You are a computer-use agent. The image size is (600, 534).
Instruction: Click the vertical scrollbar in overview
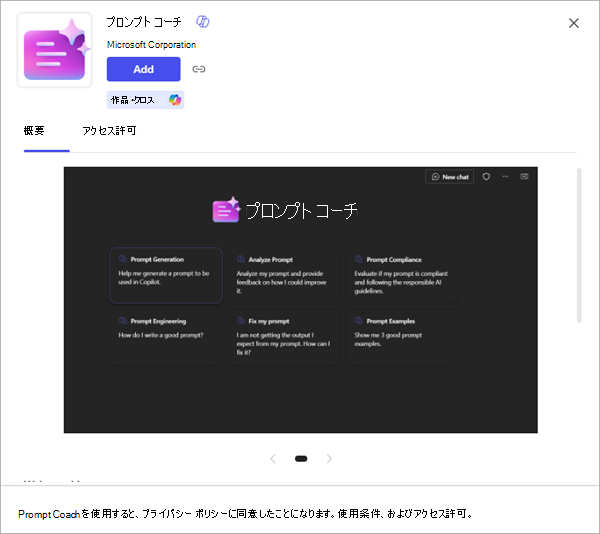[x=579, y=246]
